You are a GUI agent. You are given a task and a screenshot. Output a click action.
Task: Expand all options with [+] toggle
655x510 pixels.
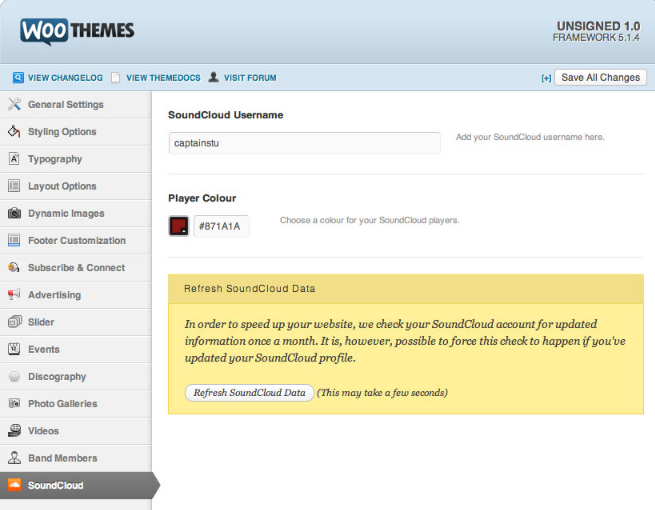546,78
